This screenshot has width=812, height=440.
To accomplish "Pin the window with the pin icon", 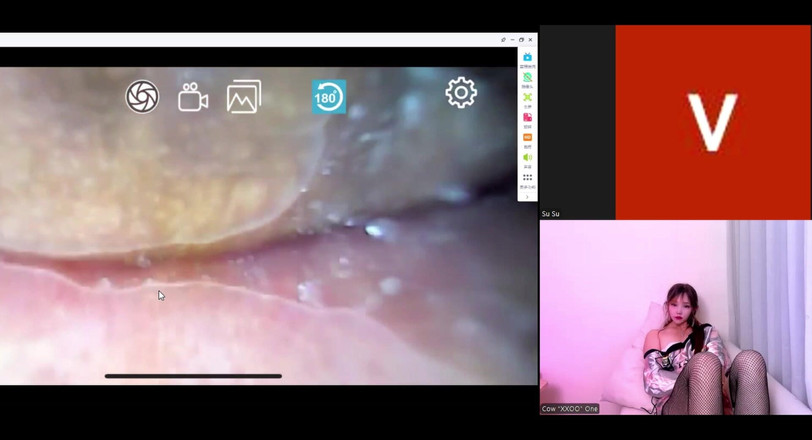I will 503,40.
